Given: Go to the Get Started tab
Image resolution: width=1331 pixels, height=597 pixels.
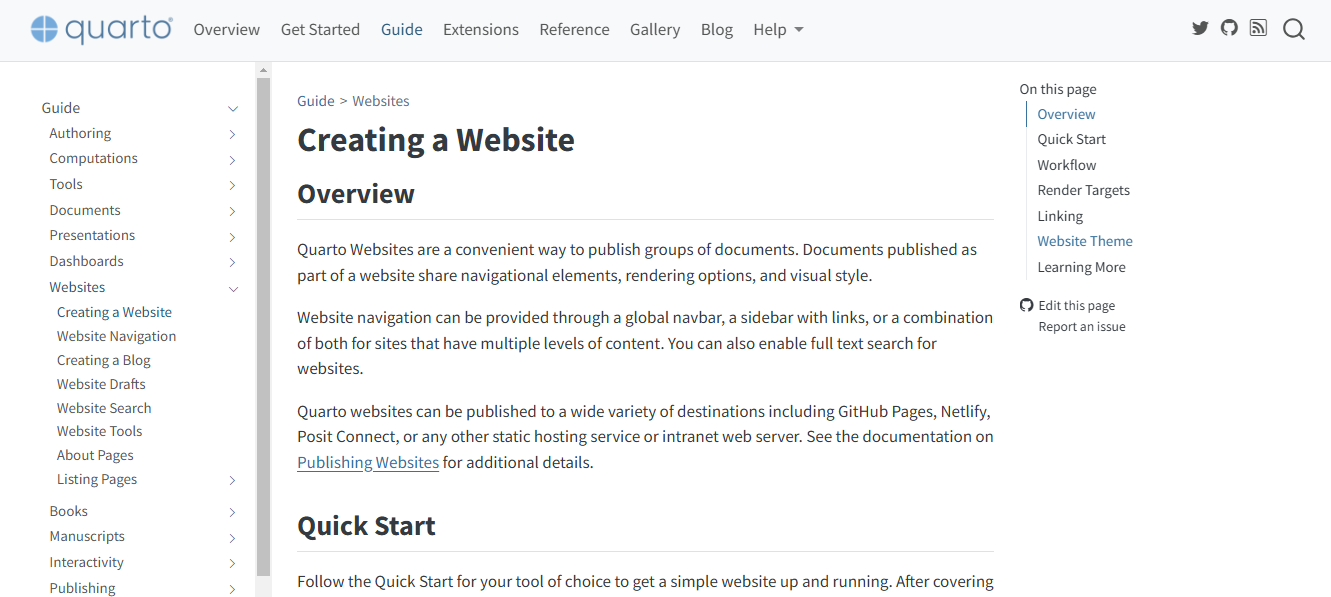Looking at the screenshot, I should 320,30.
